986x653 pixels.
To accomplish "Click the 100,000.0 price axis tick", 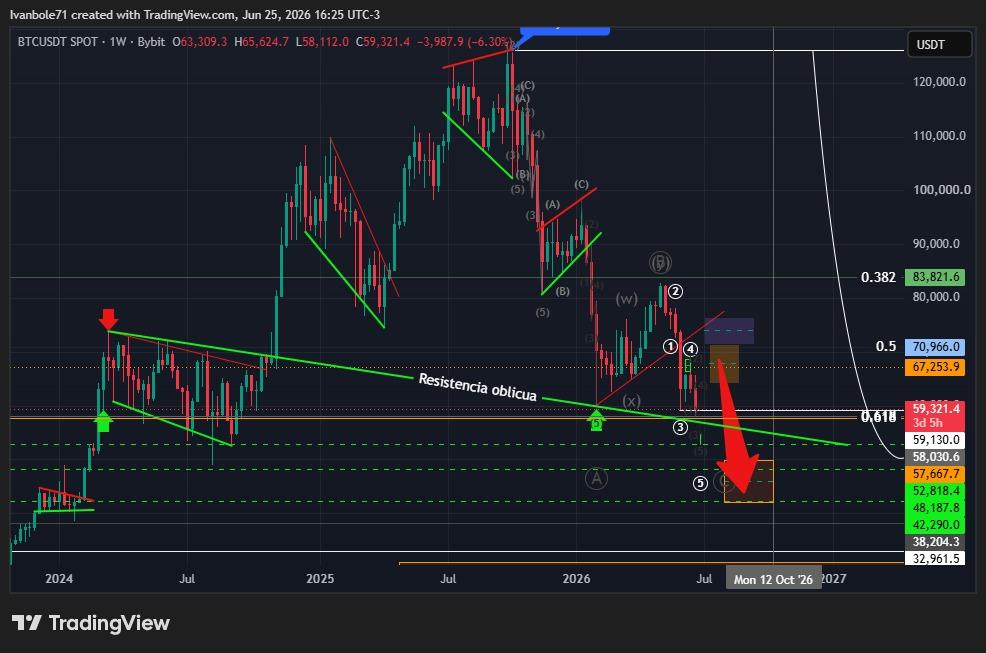I will pyautogui.click(x=941, y=190).
